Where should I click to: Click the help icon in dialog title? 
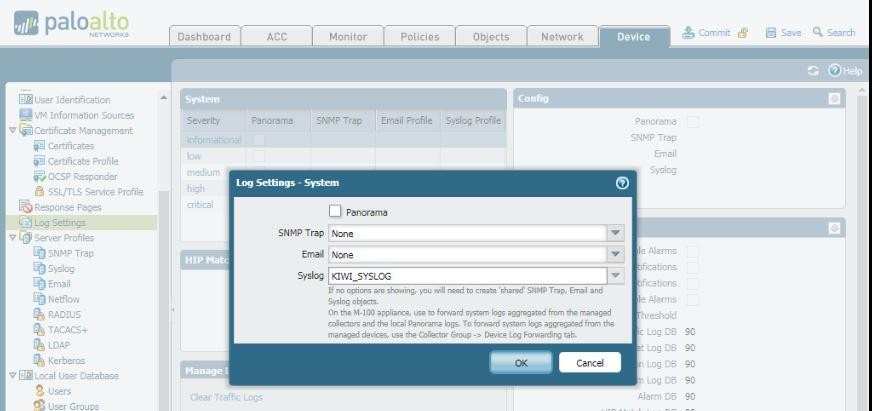pos(621,183)
